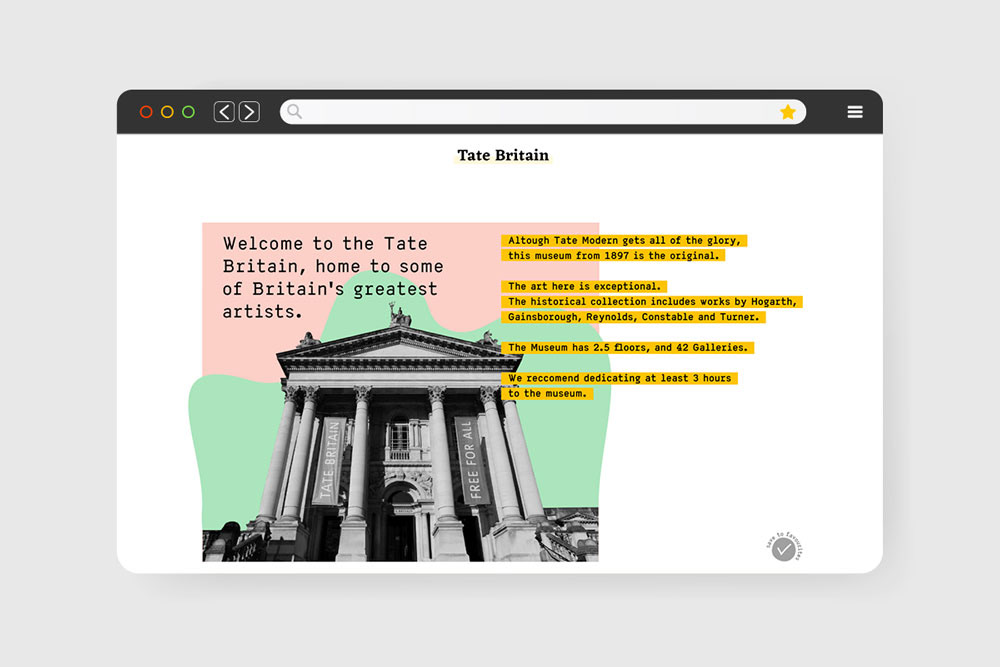1000x667 pixels.
Task: Click the save to favourites checkmark
Action: [784, 549]
